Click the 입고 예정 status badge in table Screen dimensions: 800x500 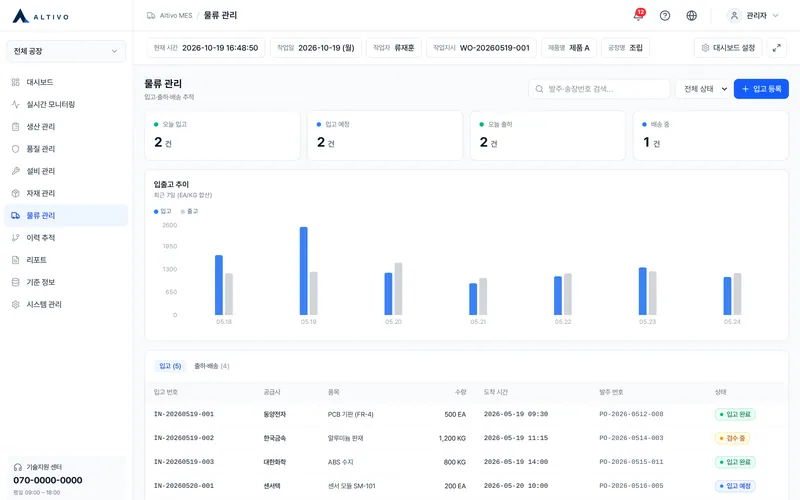[735, 486]
